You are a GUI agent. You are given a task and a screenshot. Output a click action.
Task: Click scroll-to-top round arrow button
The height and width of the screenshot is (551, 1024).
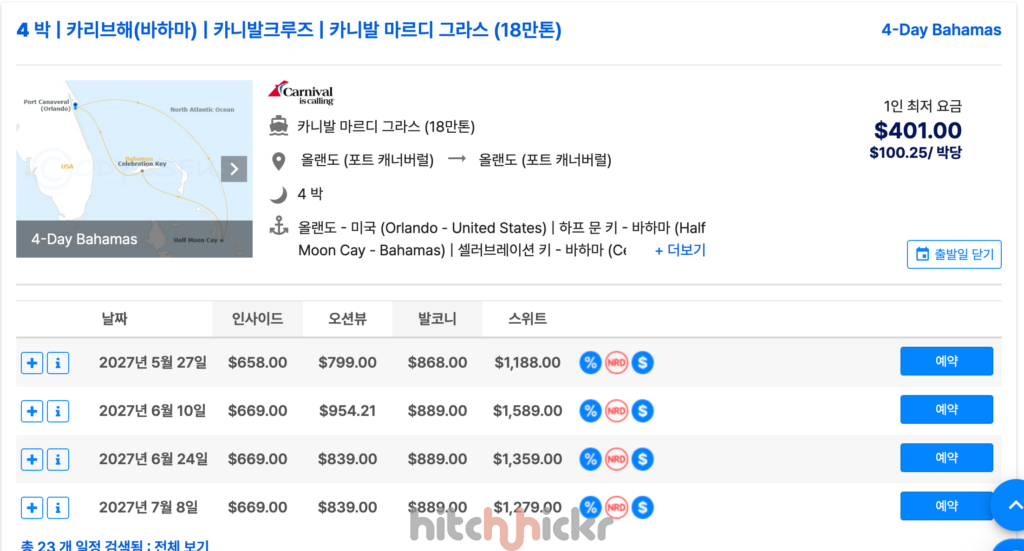pos(1009,505)
